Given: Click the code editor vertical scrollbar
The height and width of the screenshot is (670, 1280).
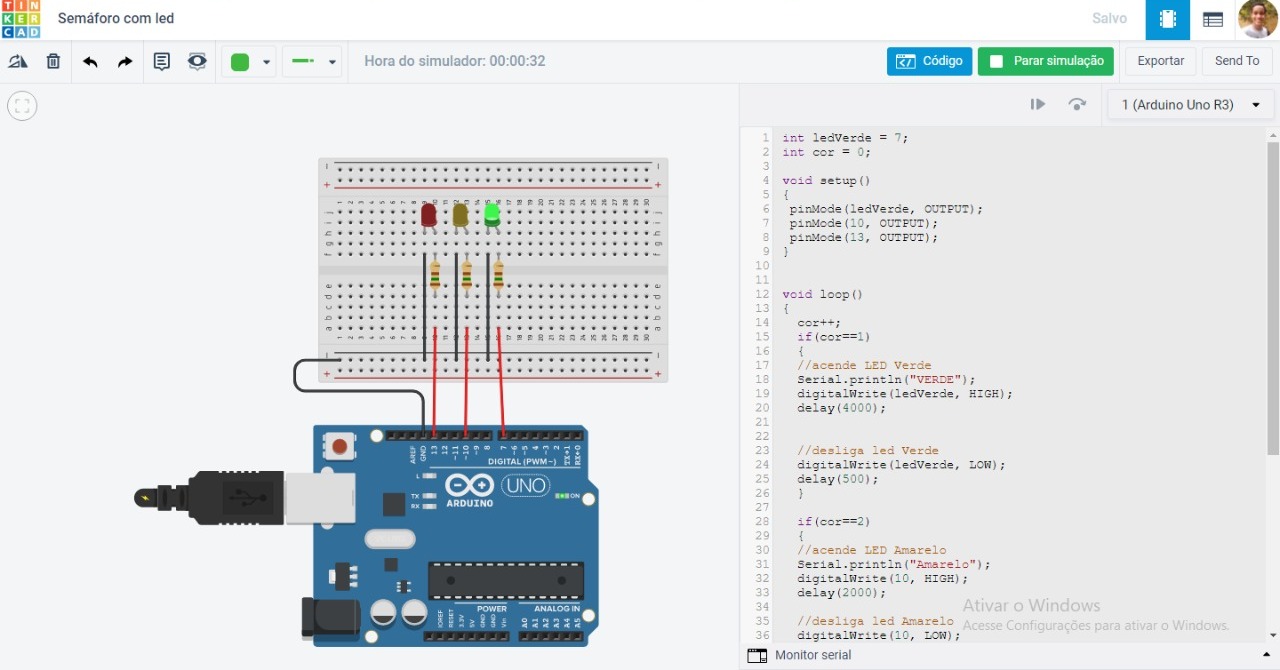Looking at the screenshot, I should point(1273,298).
